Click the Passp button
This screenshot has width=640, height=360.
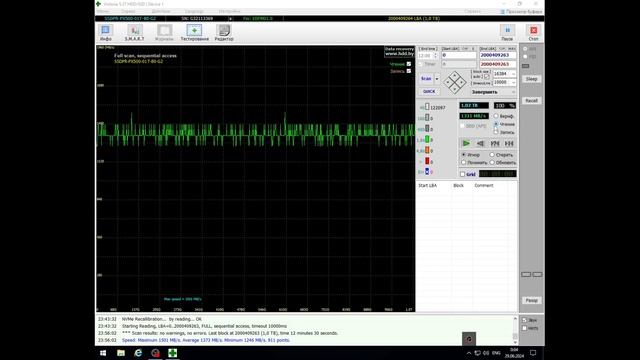pos(531,300)
